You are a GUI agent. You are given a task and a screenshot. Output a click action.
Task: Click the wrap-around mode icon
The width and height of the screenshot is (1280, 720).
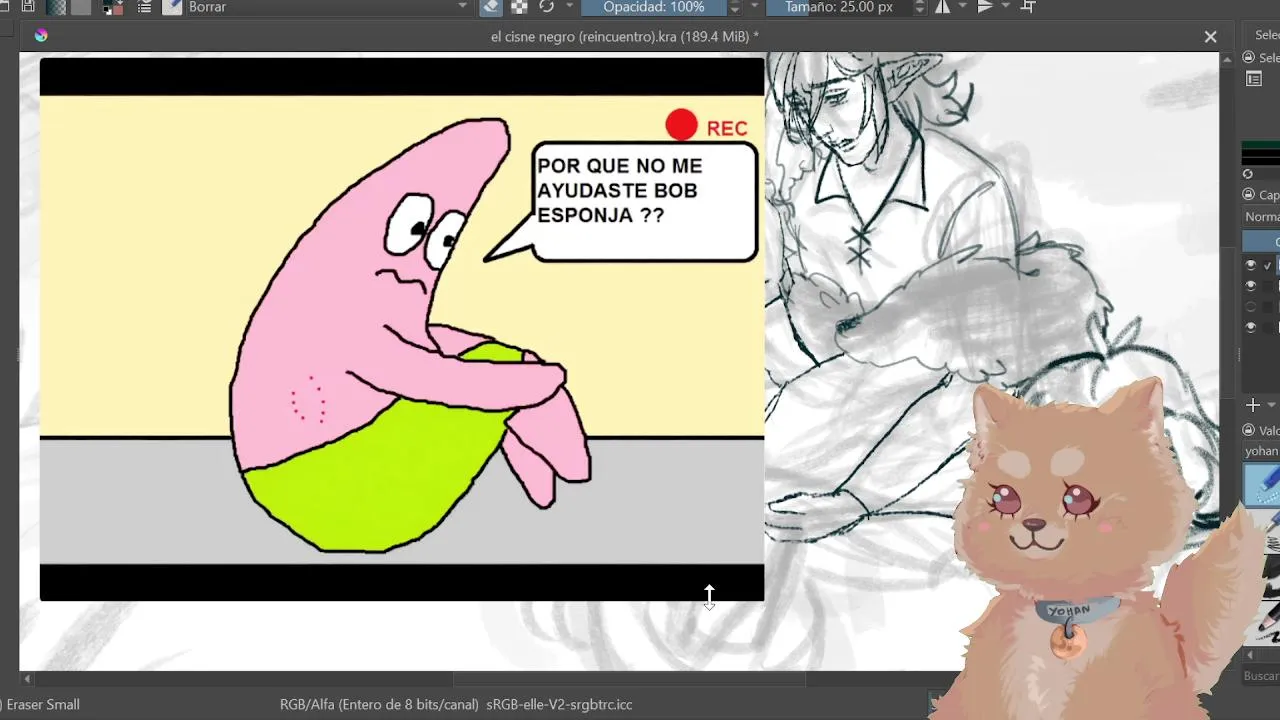tap(1027, 6)
